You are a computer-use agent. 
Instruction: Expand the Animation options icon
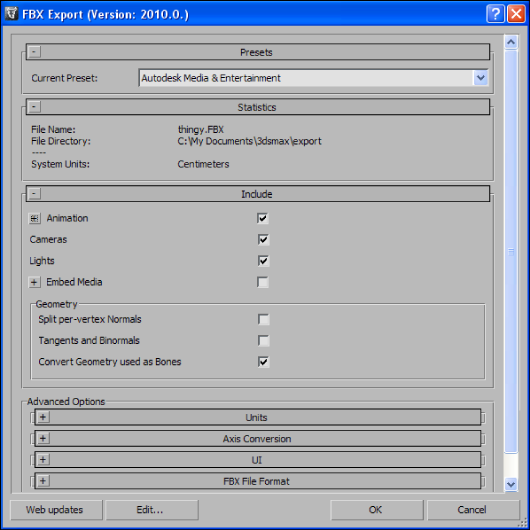click(34, 218)
